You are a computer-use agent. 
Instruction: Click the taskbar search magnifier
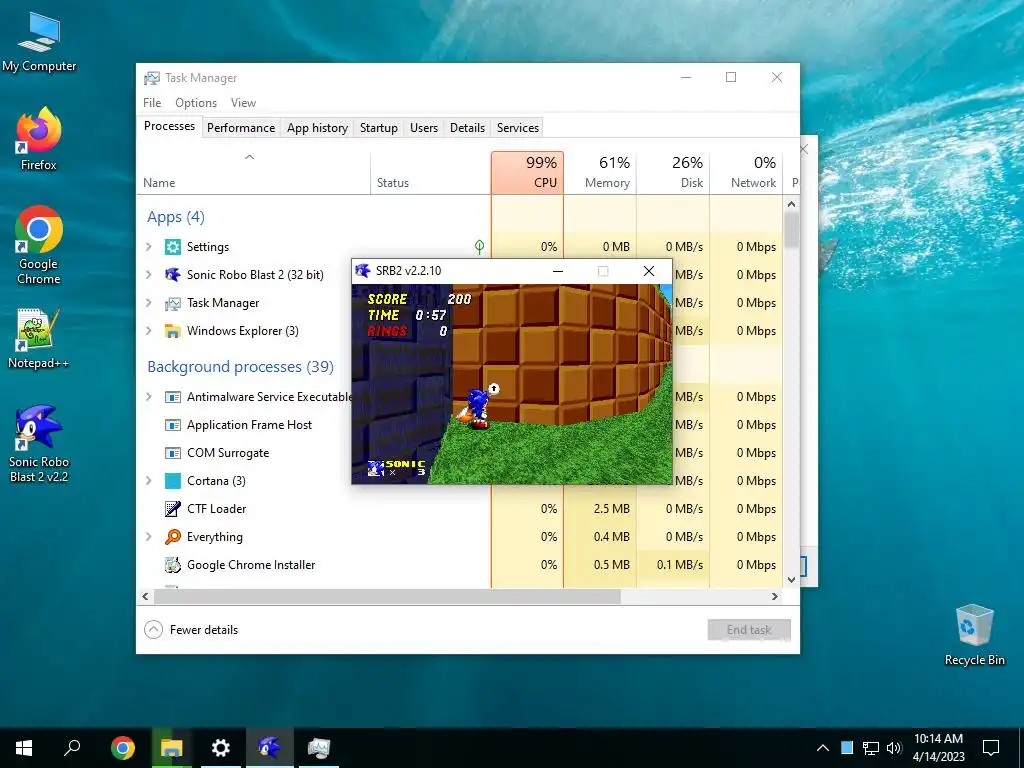pos(72,748)
